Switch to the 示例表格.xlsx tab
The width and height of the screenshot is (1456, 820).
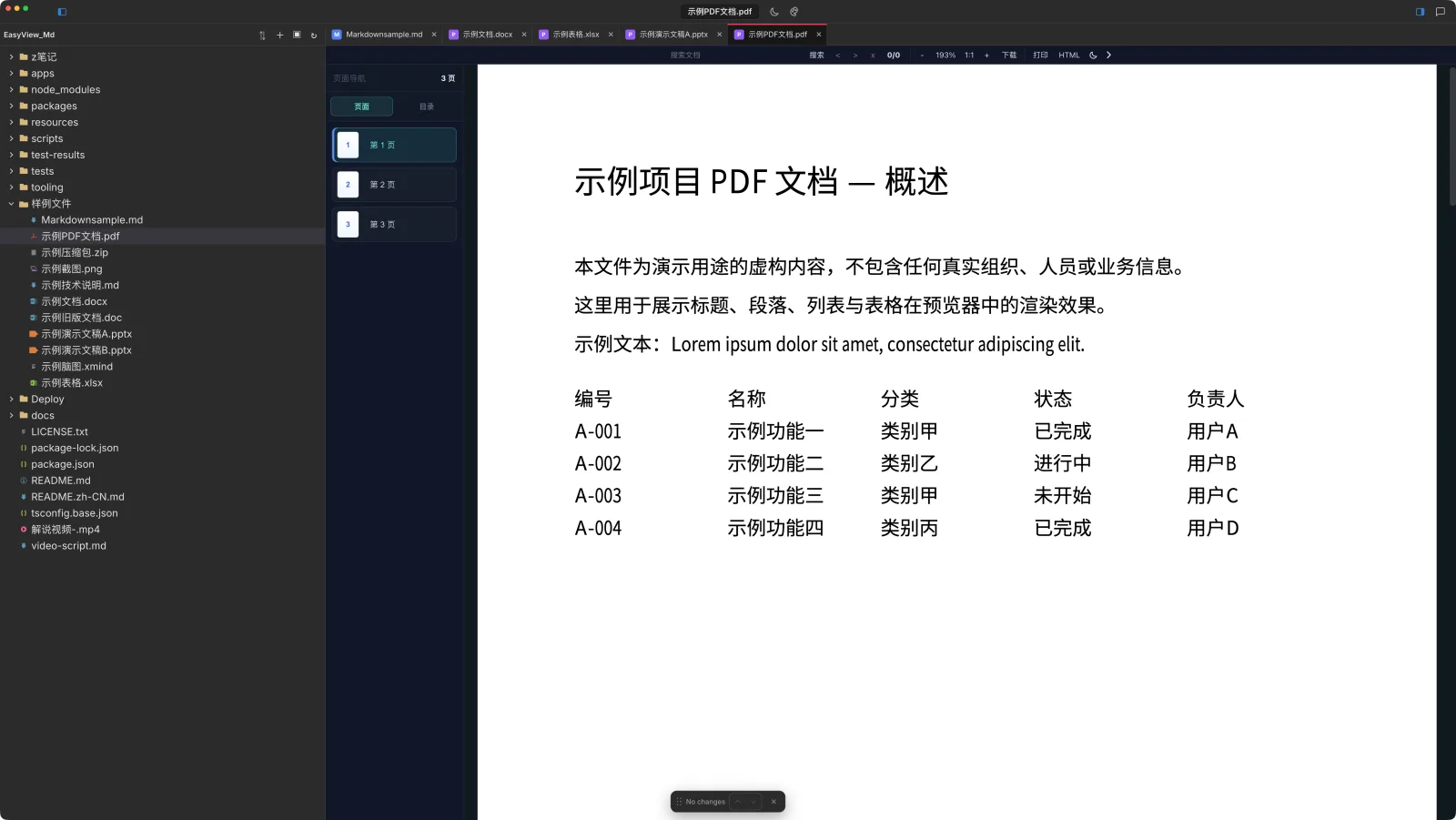pyautogui.click(x=576, y=35)
